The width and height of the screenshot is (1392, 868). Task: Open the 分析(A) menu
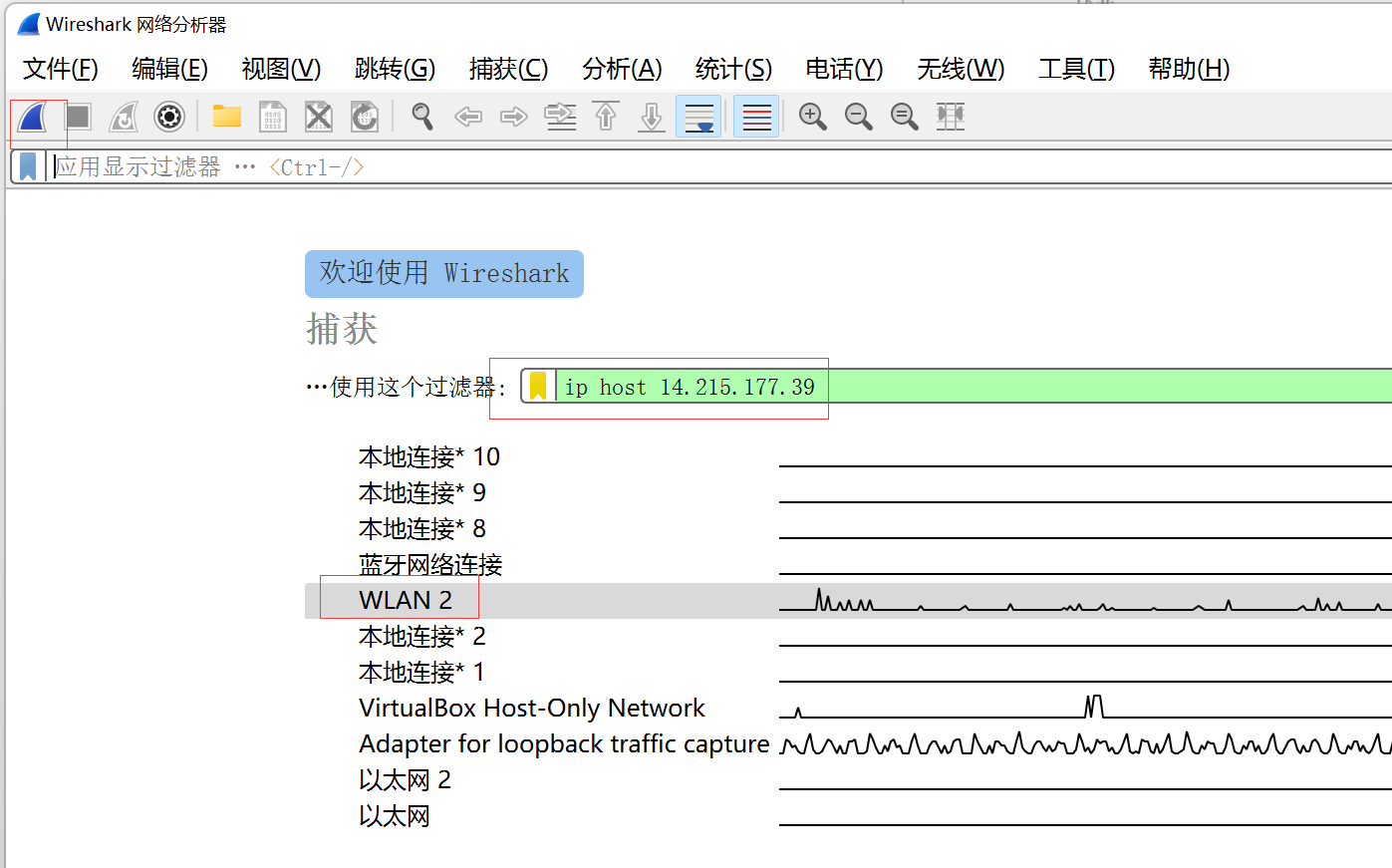(x=623, y=69)
